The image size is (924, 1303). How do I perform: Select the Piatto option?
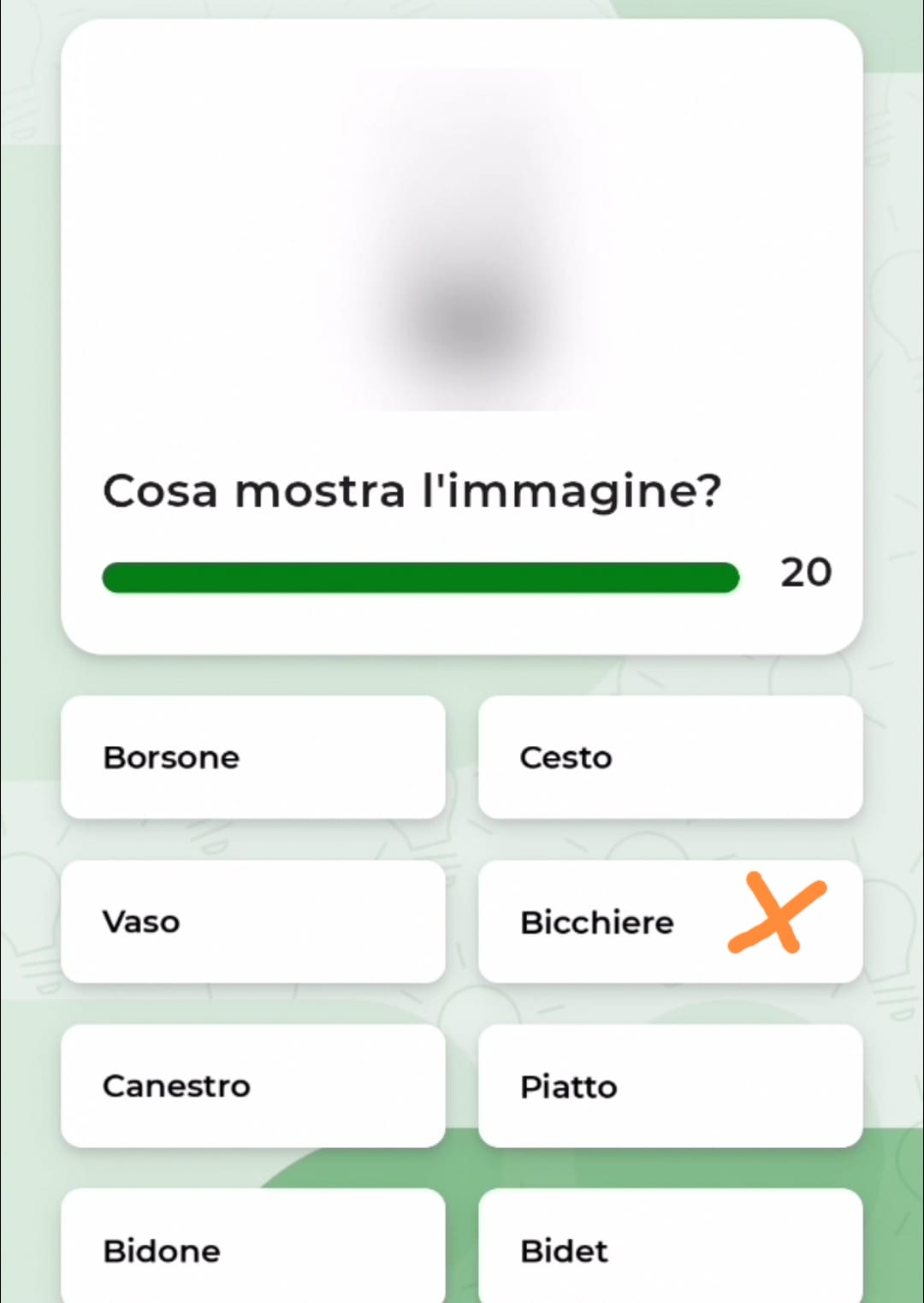670,1086
